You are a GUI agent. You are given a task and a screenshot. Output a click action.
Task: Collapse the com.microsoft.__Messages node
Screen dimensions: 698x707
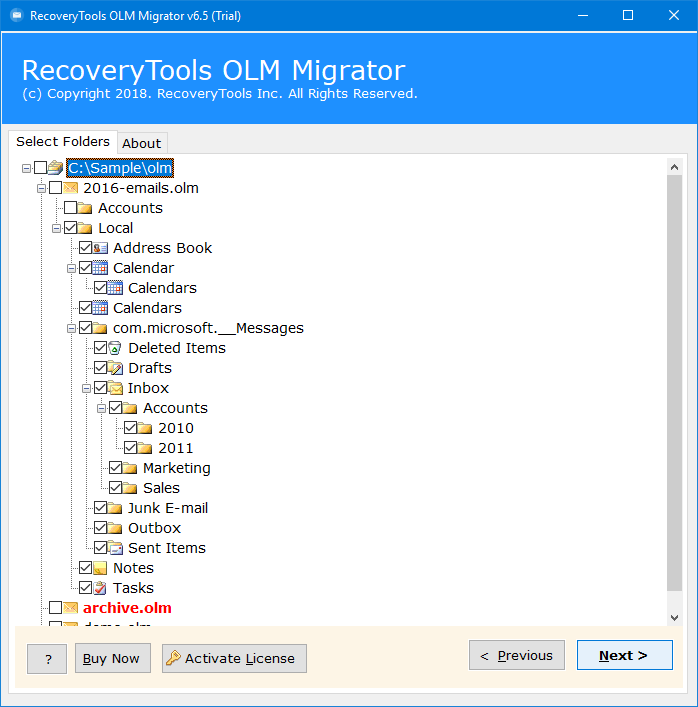coord(71,329)
